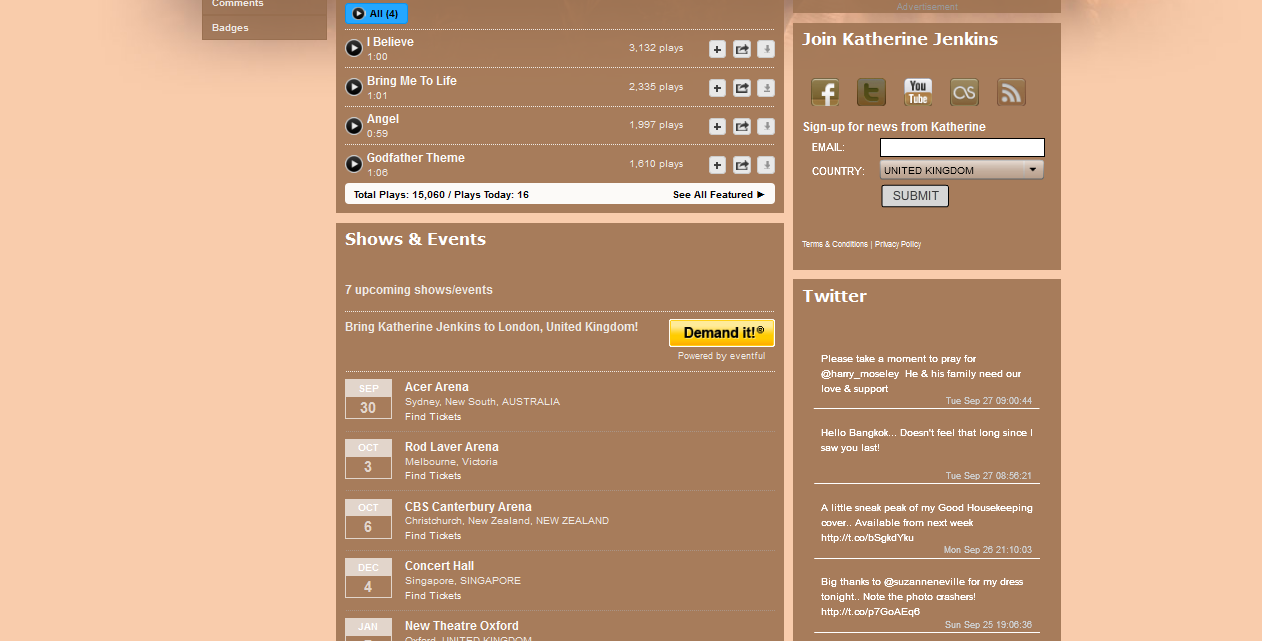The image size is (1262, 641).
Task: Open tweet about praying for @harry_moseley
Action: tap(921, 374)
